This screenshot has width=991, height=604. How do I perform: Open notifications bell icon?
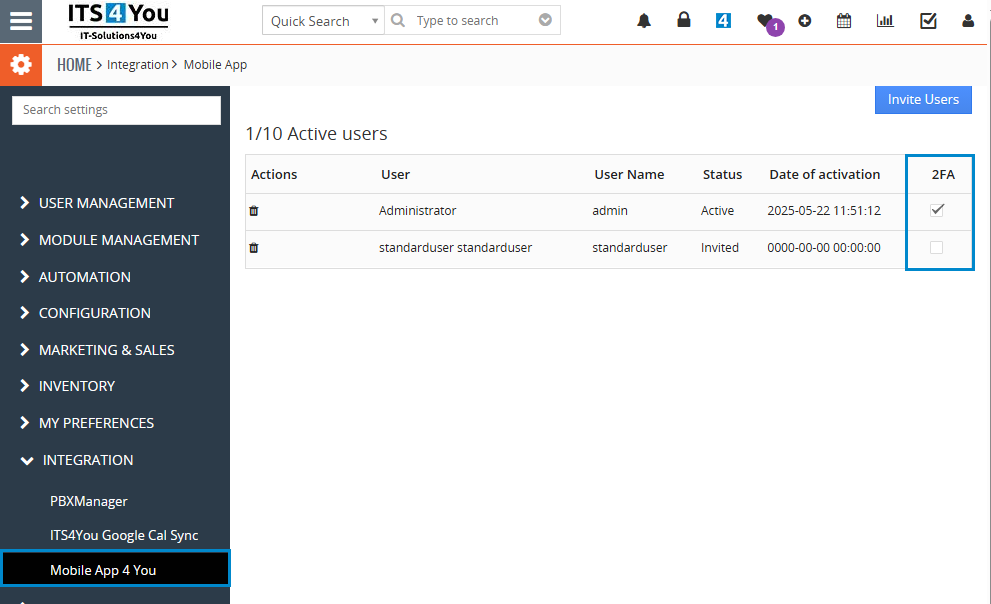tap(644, 21)
